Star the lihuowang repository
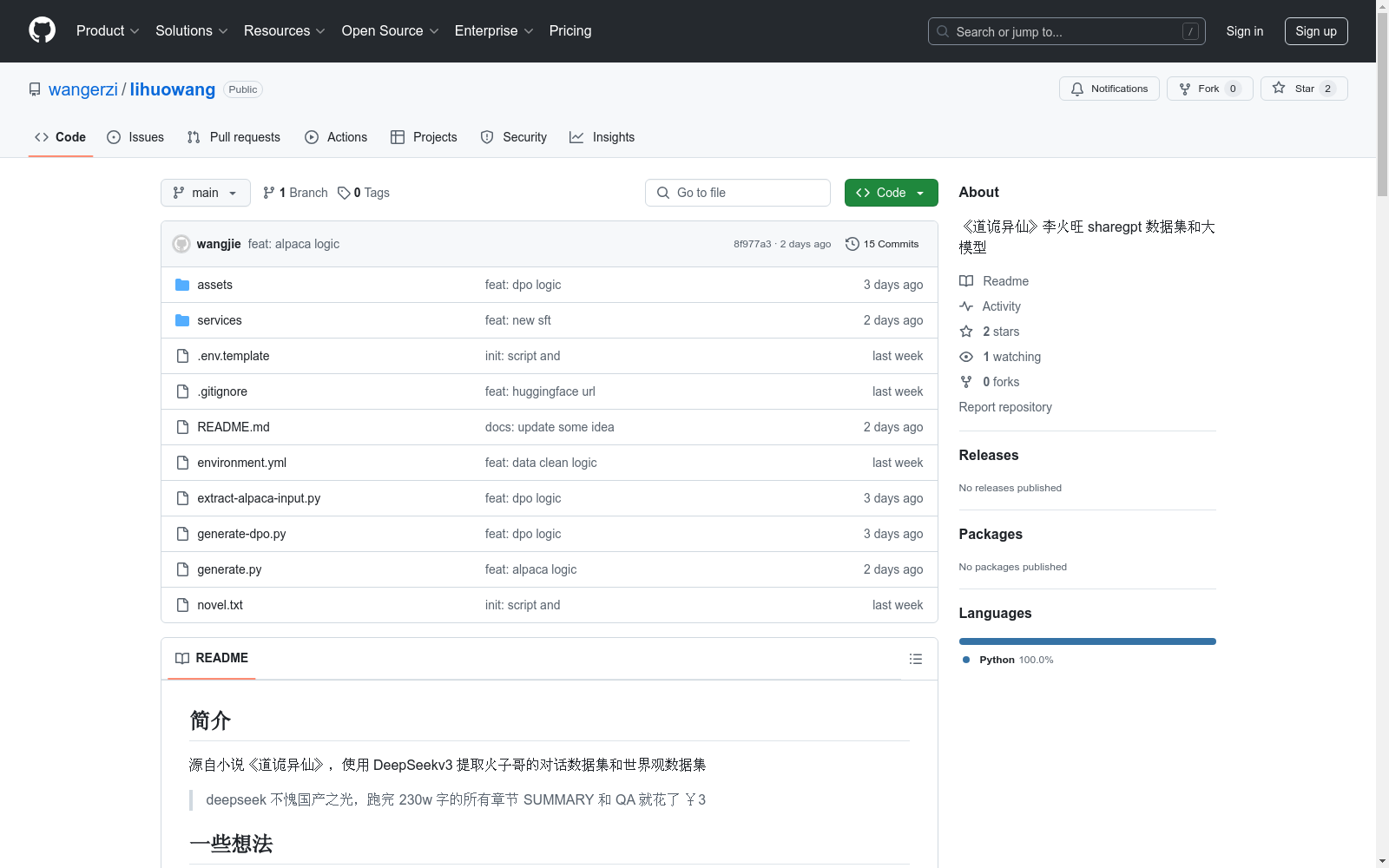1389x868 pixels. pyautogui.click(x=1304, y=89)
